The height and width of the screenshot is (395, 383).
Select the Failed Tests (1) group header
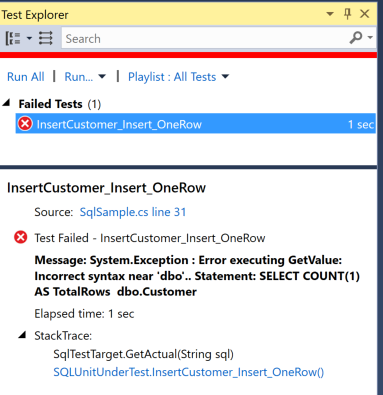(60, 104)
